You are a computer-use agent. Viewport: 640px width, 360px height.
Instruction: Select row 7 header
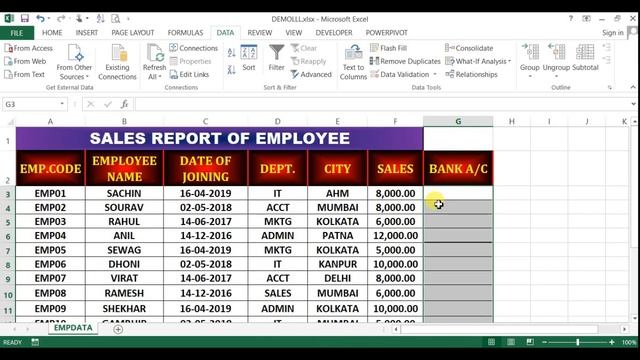8,251
